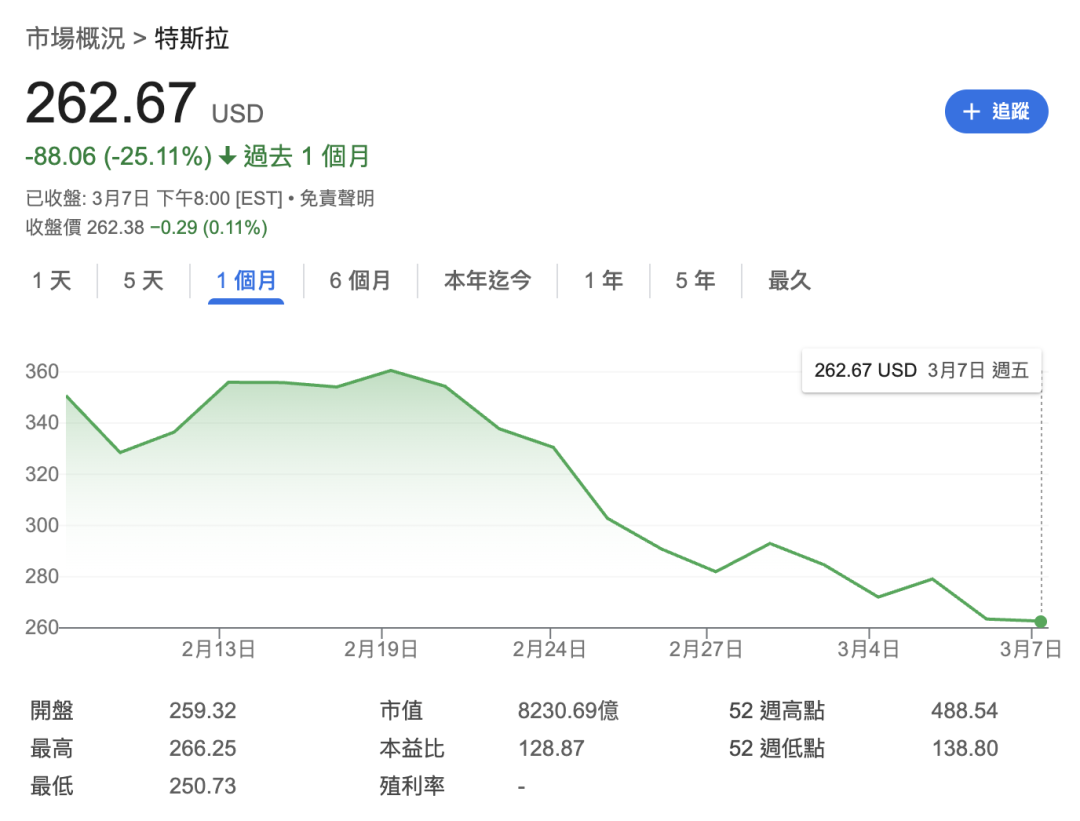
Task: Click the 本益比 label
Action: (x=412, y=748)
